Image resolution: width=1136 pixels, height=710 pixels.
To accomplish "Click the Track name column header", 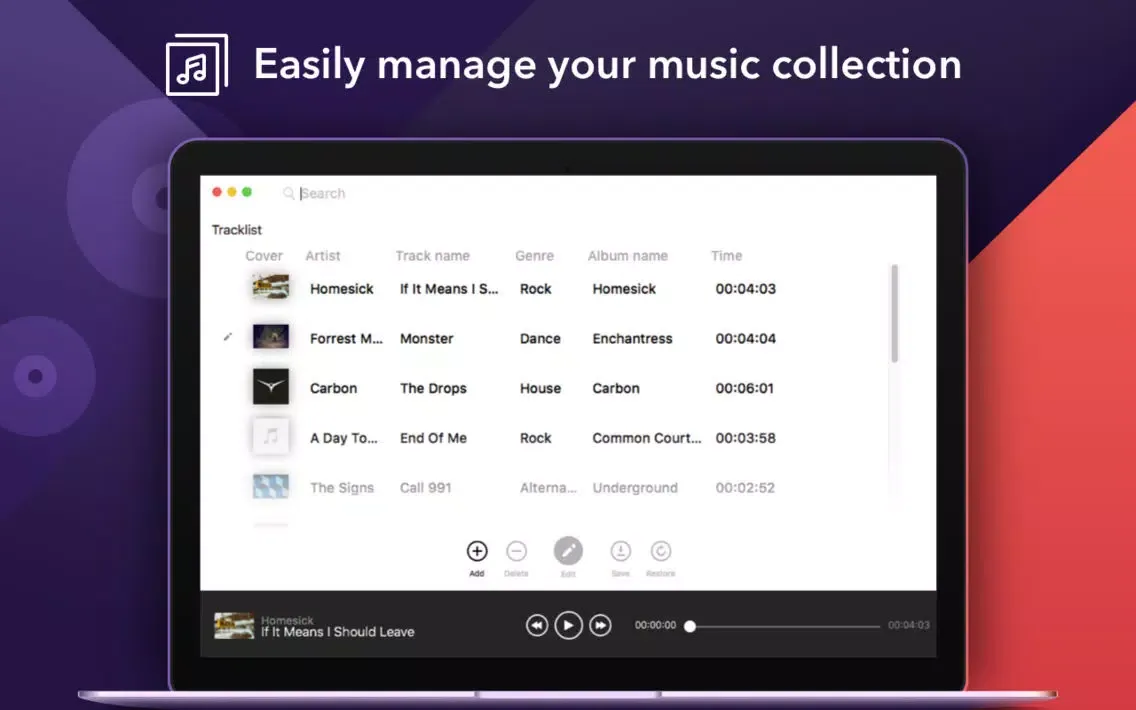I will [432, 256].
